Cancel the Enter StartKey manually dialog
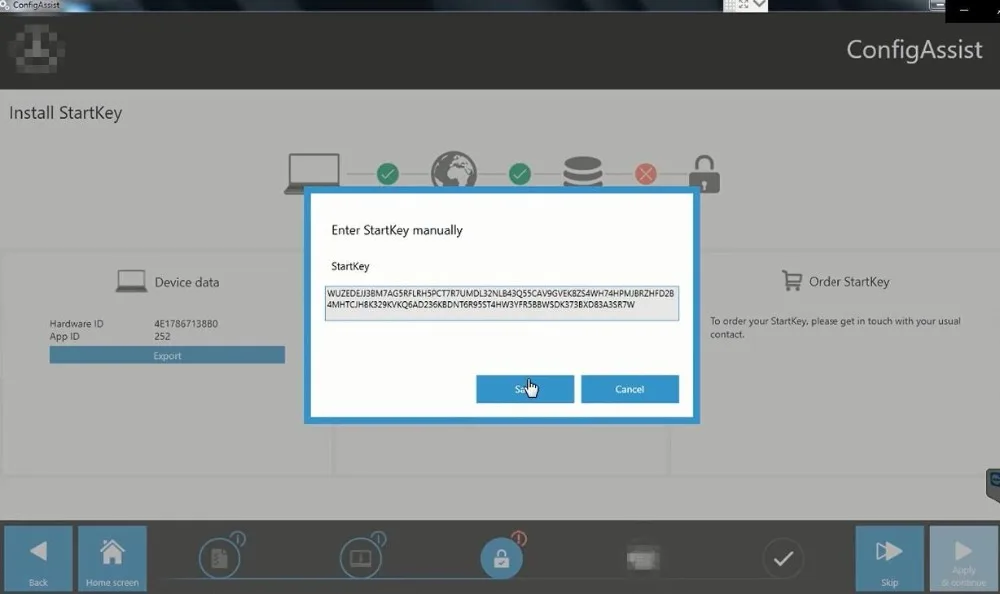This screenshot has height=594, width=1000. 629,389
